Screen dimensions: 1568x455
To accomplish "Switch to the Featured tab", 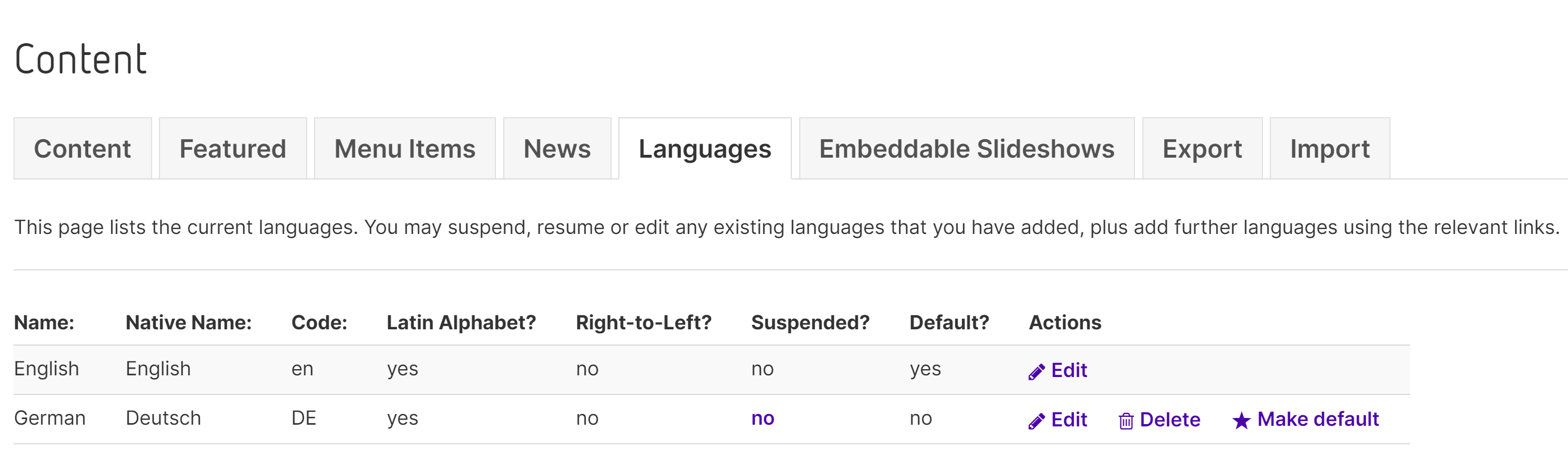I will pos(233,149).
